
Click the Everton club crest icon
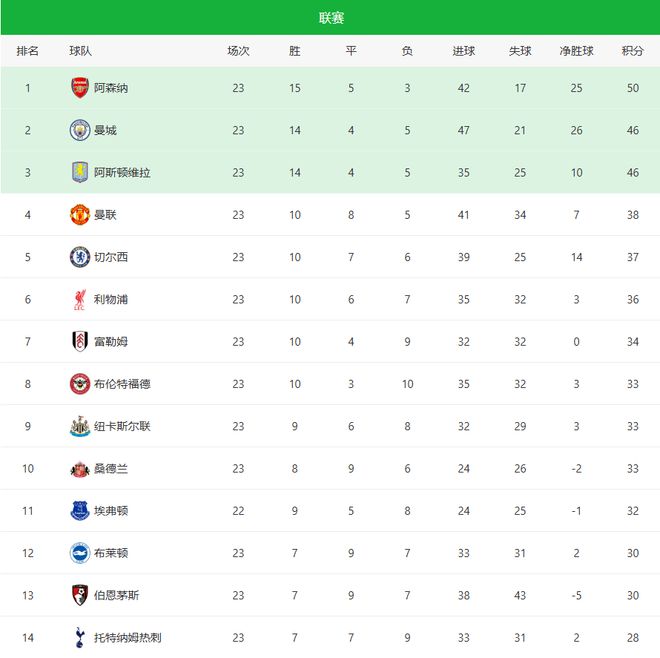pyautogui.click(x=79, y=510)
